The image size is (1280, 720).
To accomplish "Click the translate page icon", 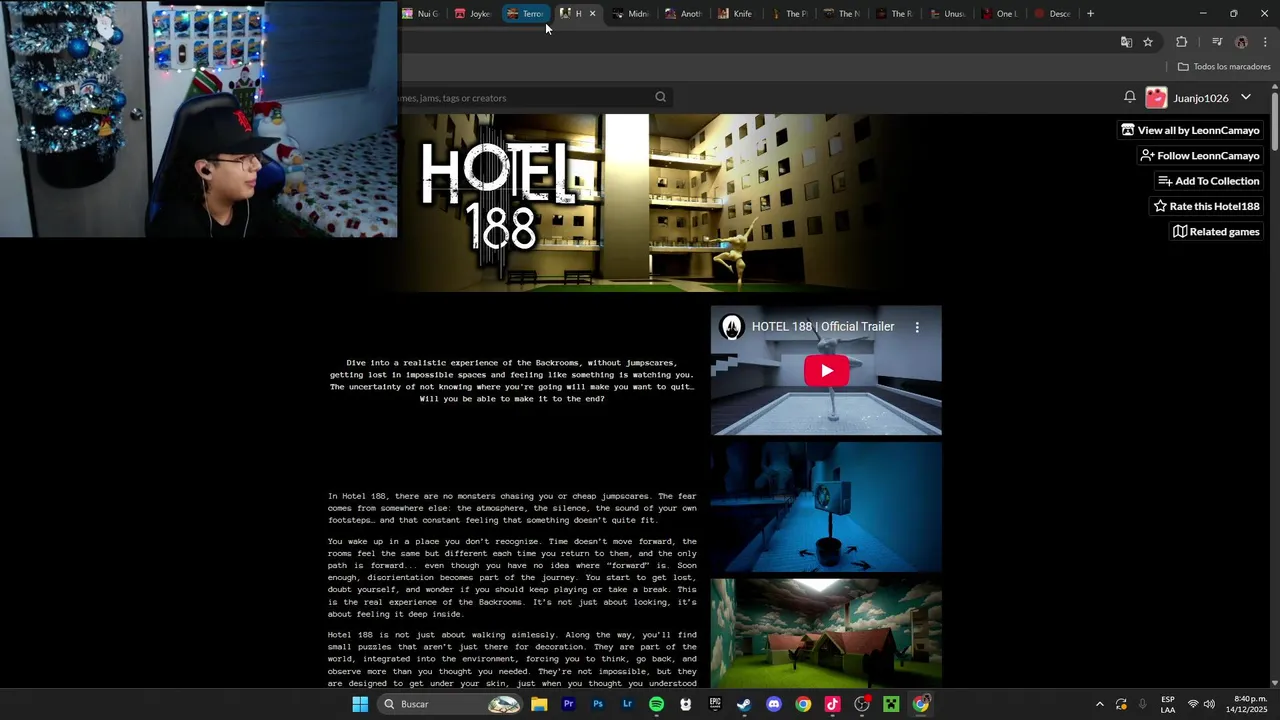I will click(1126, 42).
